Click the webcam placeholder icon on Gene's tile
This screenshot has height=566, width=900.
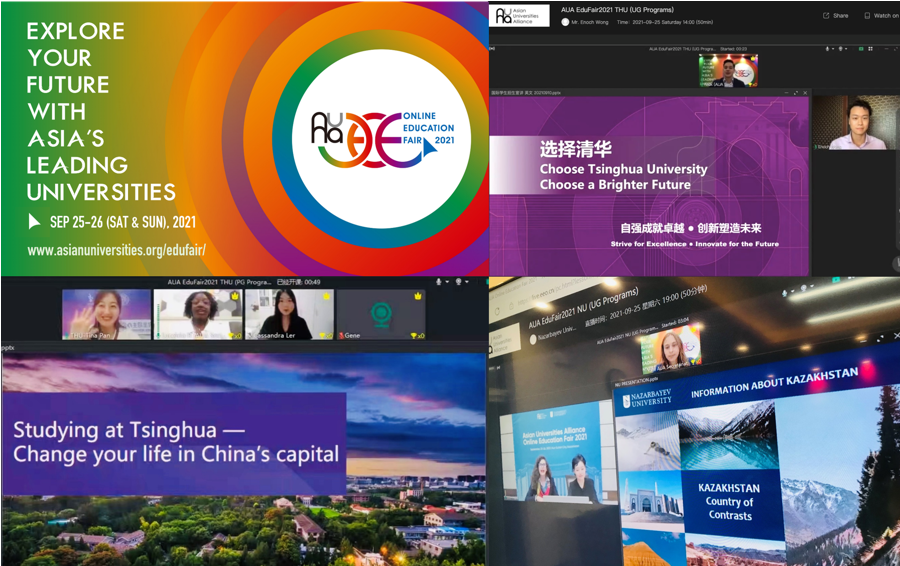[x=380, y=313]
